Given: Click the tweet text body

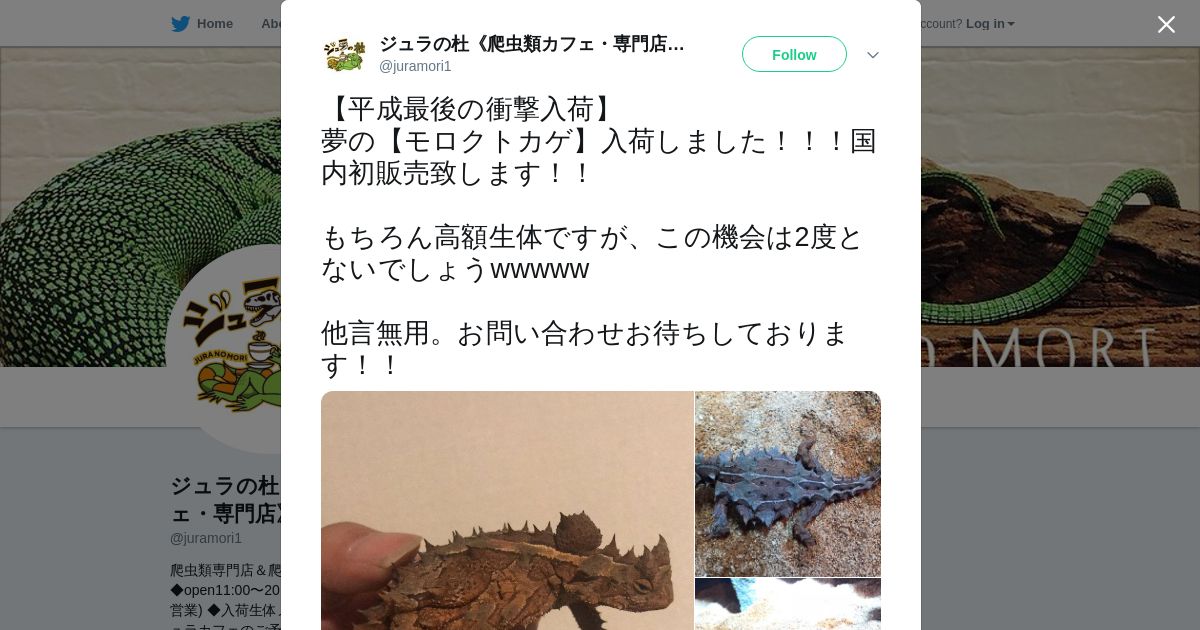Looking at the screenshot, I should coord(600,237).
